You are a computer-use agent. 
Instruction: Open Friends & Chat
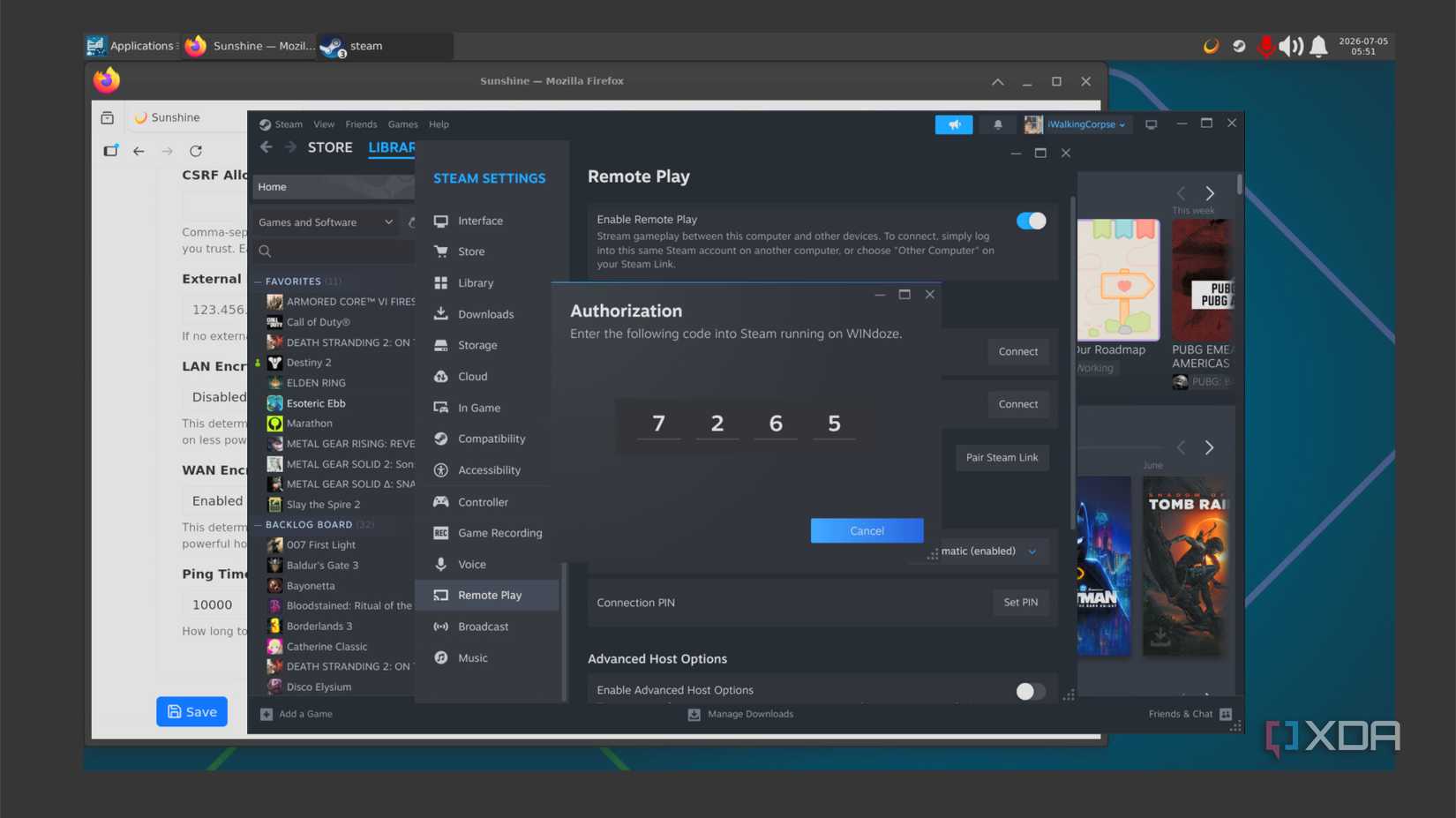(x=1190, y=714)
